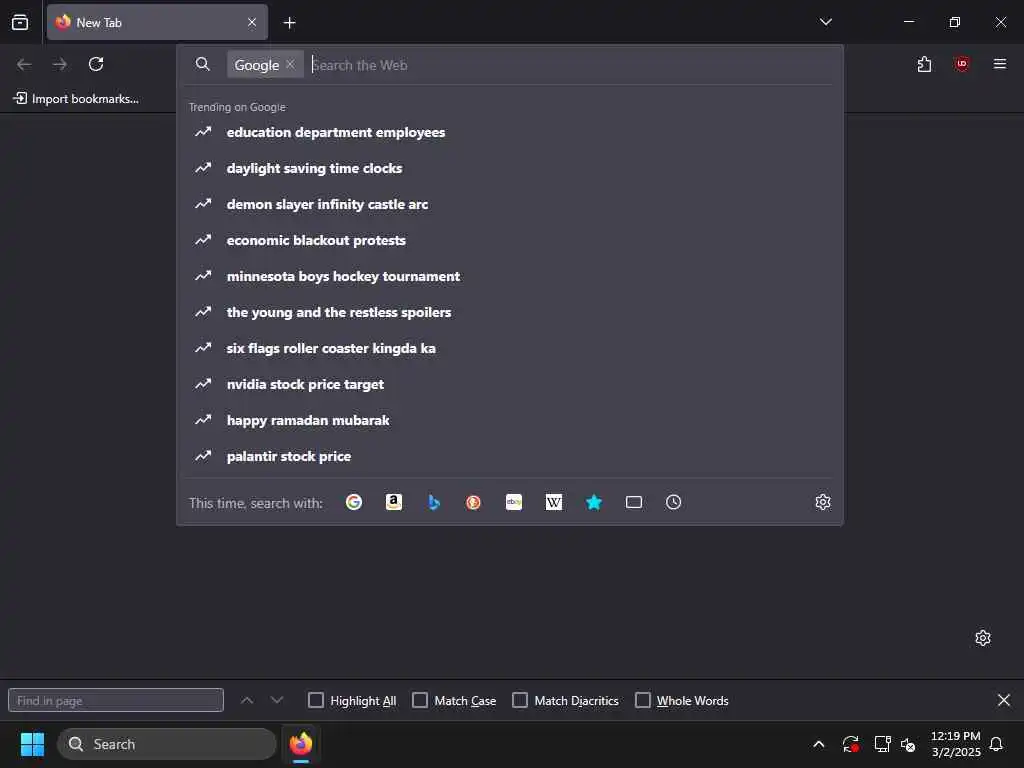Search this time with Wikipedia icon
The image size is (1024, 768).
(x=554, y=502)
